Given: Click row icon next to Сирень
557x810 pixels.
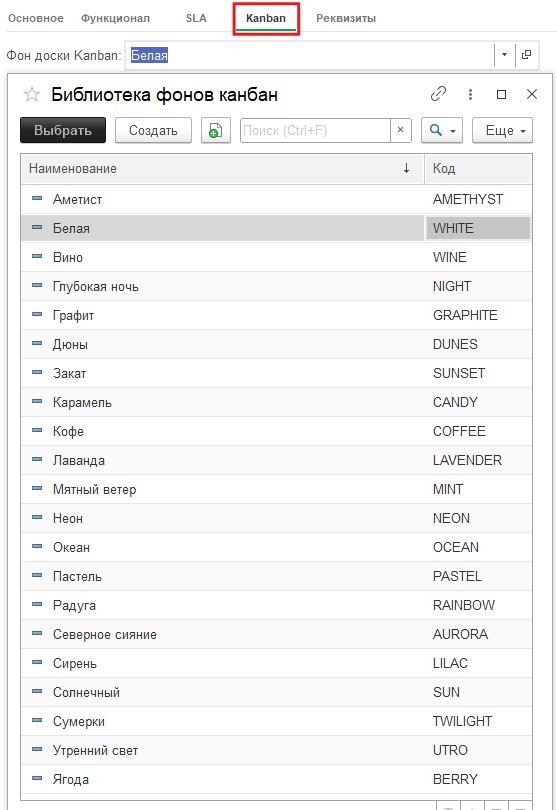Looking at the screenshot, I should pos(37,662).
